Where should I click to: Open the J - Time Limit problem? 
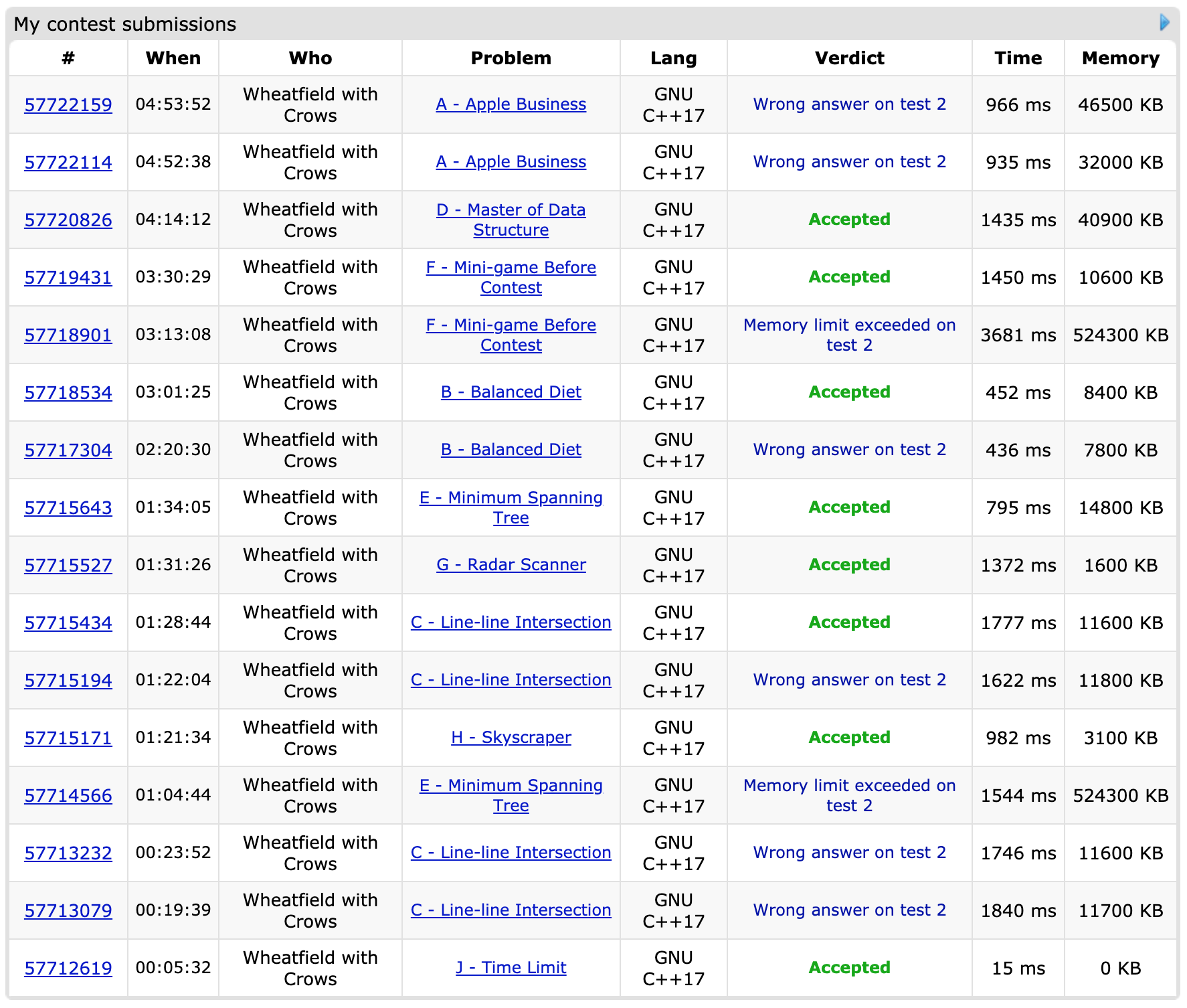(511, 968)
